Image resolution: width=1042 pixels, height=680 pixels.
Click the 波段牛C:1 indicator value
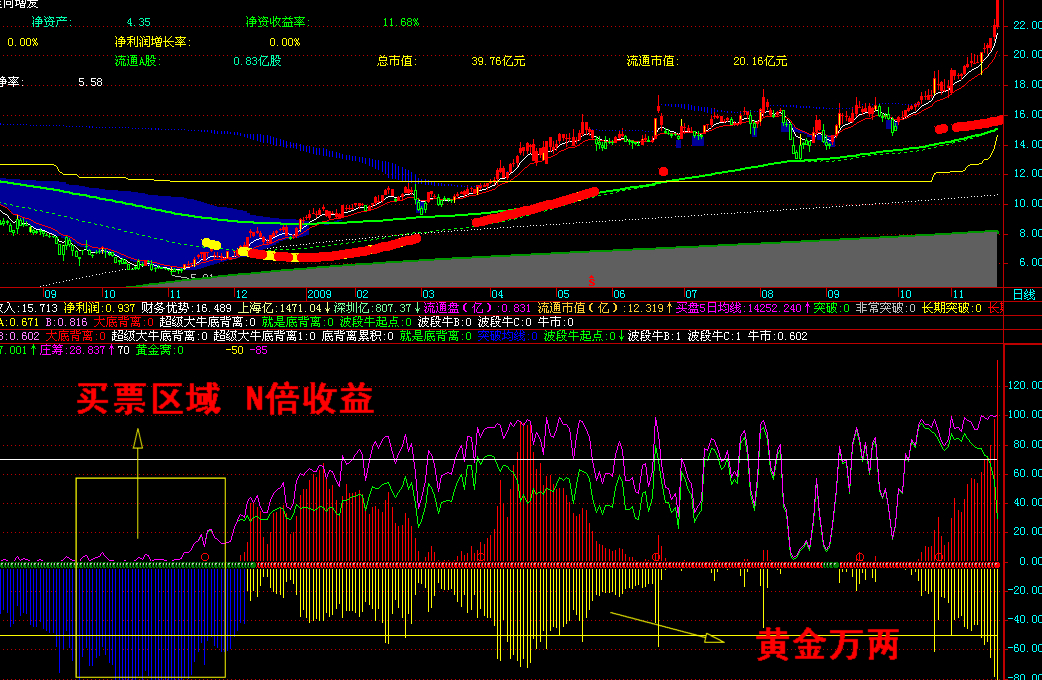click(x=714, y=336)
